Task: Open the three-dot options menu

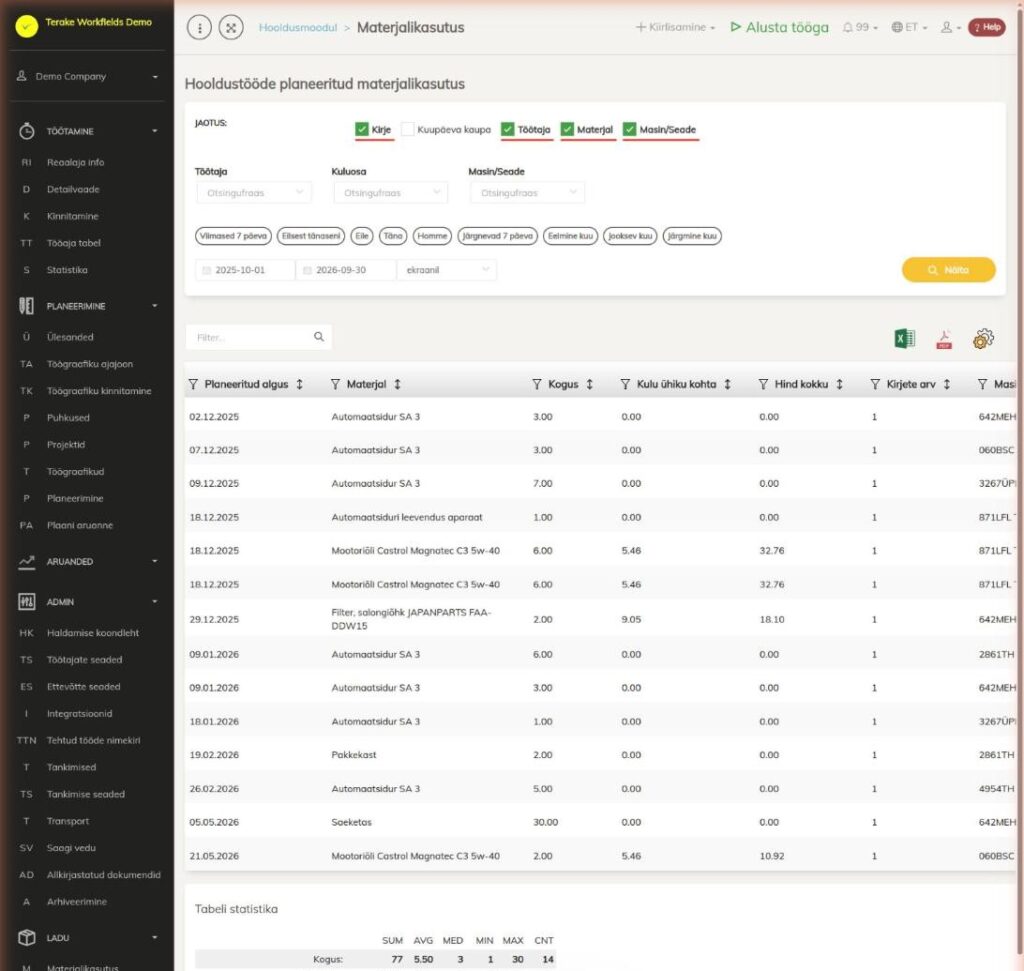Action: point(199,27)
